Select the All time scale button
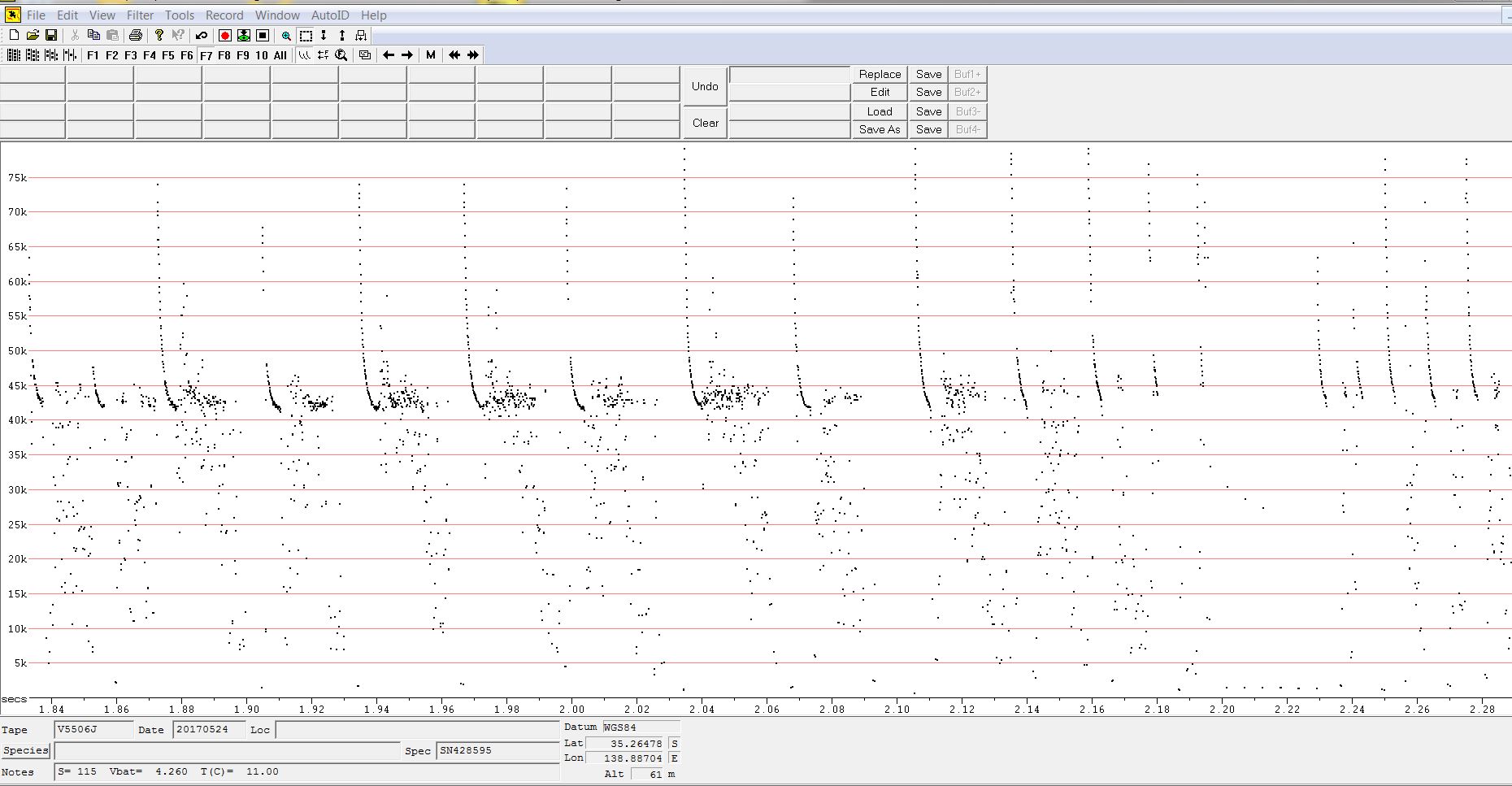Screen dimensions: 1512x786 pyautogui.click(x=280, y=55)
